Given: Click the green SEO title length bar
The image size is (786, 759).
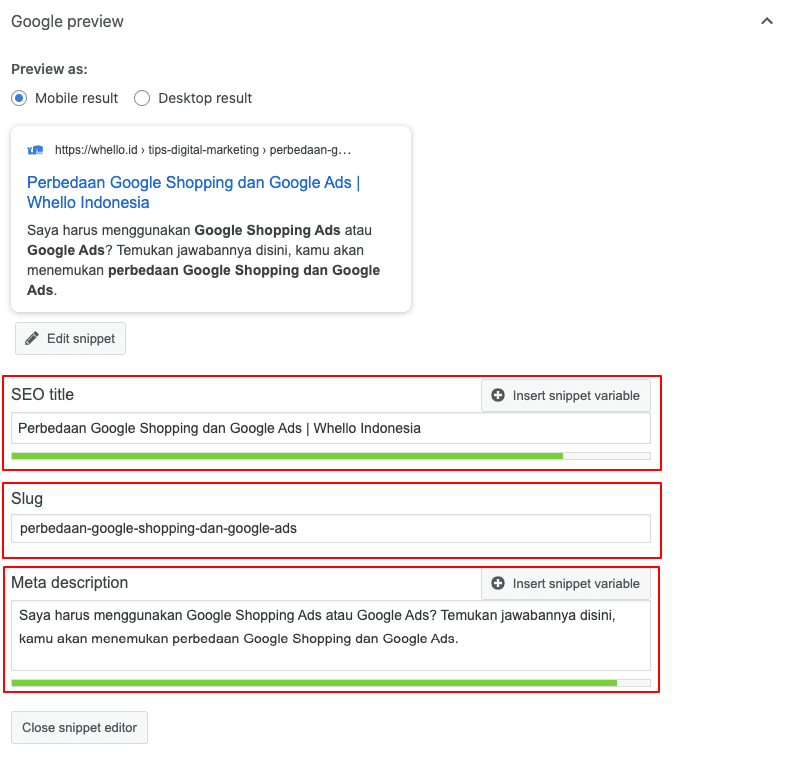Looking at the screenshot, I should click(286, 456).
